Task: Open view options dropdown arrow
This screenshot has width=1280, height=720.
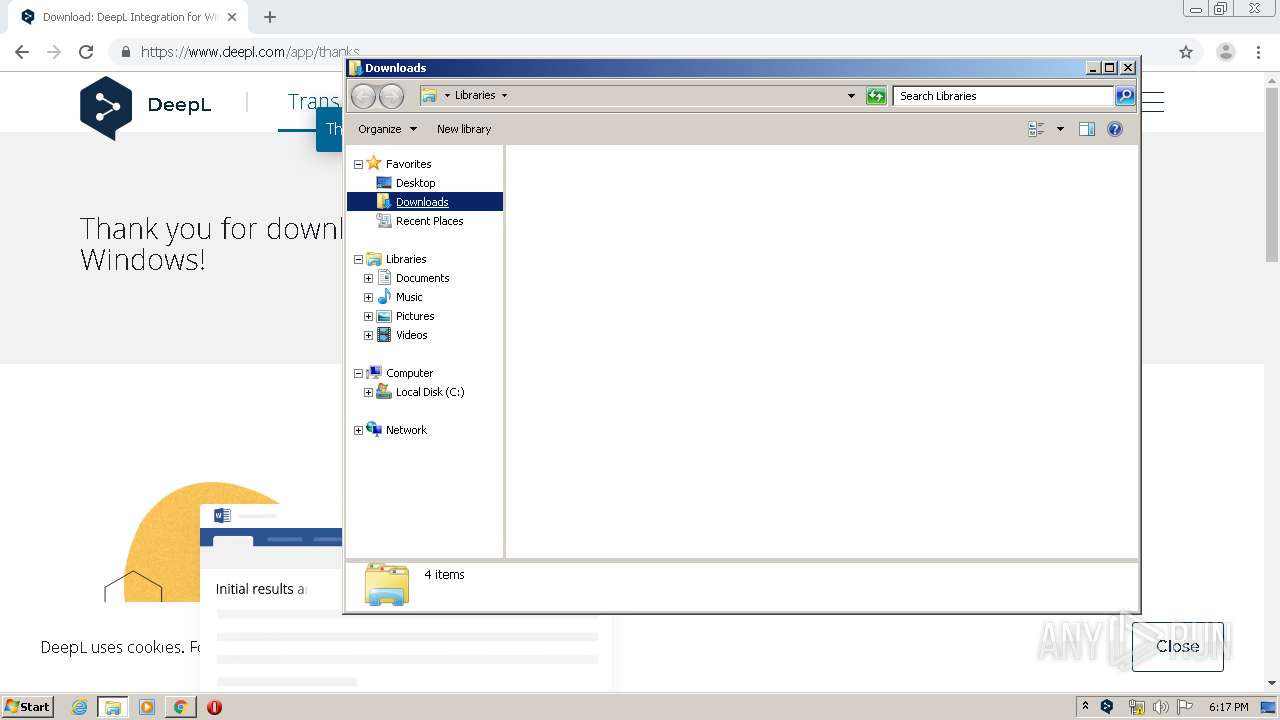Action: coord(1060,129)
